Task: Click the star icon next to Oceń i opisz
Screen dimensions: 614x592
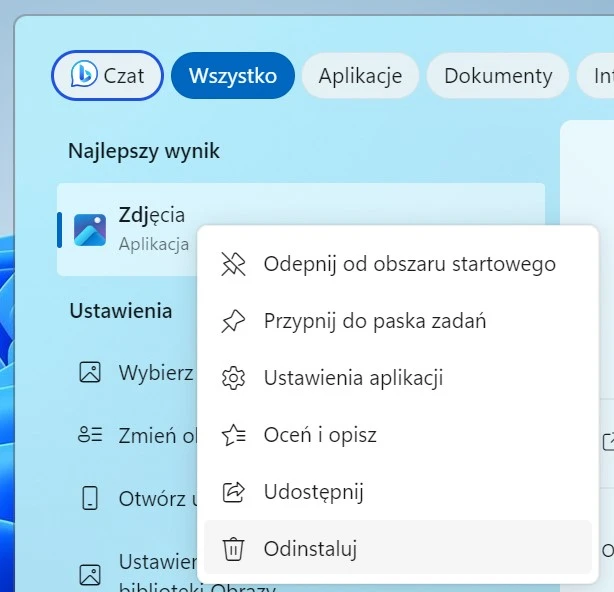Action: point(233,435)
